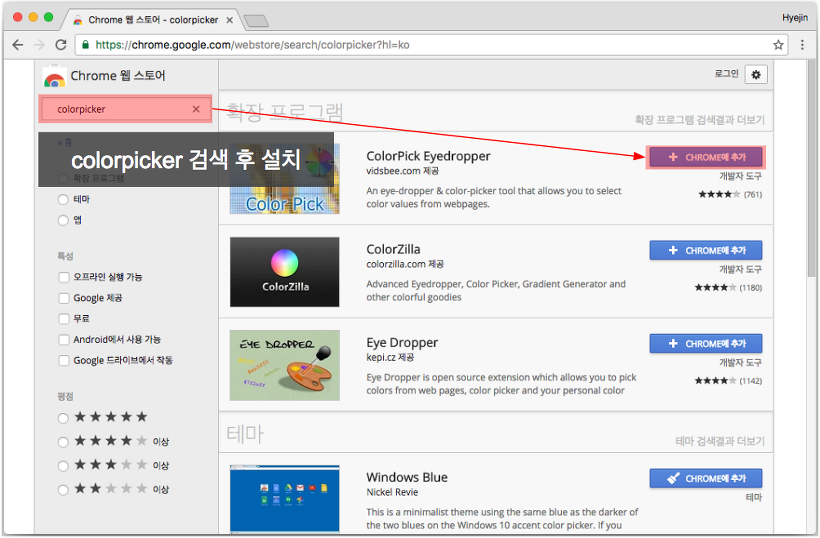820x538 pixels.
Task: Open web store settings gear
Action: 756,75
